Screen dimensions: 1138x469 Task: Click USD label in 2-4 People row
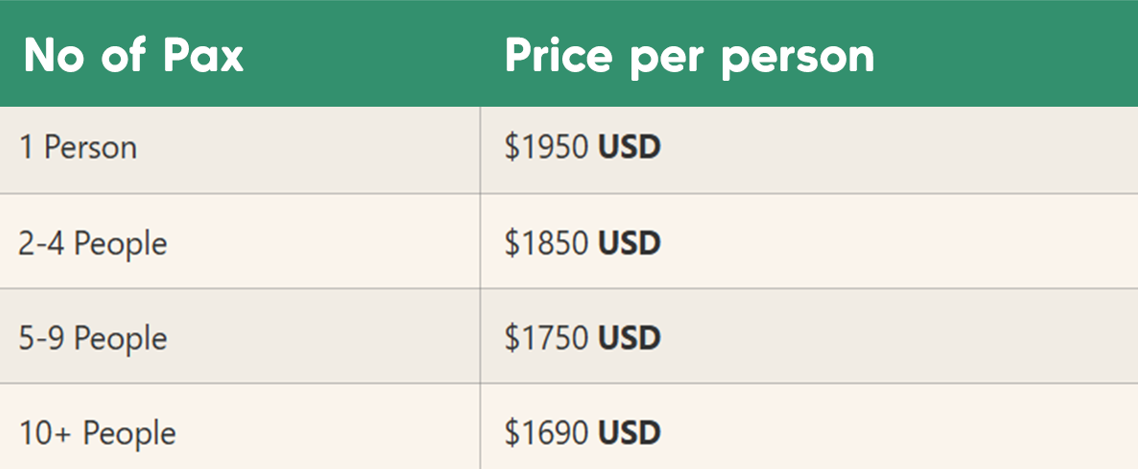coord(629,243)
